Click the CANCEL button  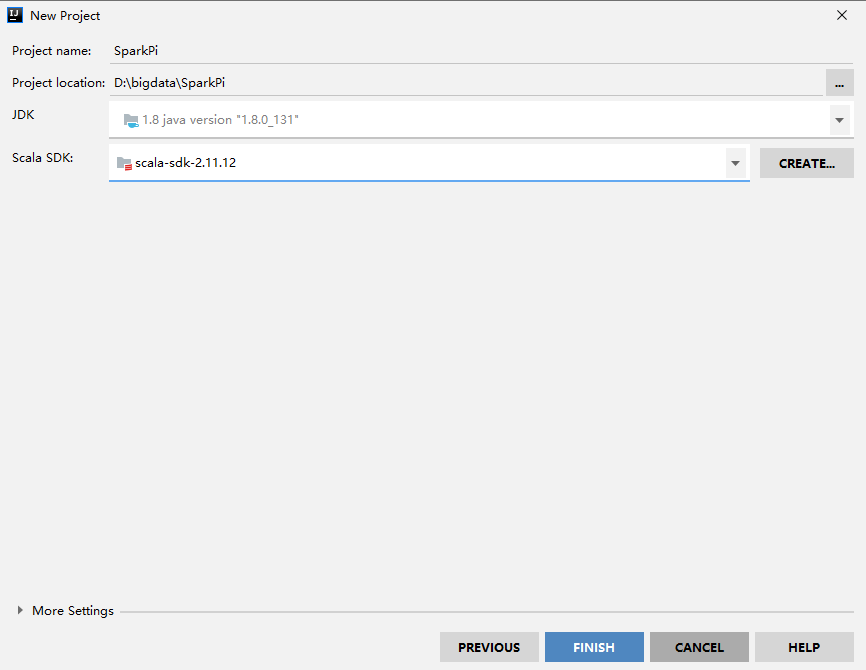pos(699,647)
